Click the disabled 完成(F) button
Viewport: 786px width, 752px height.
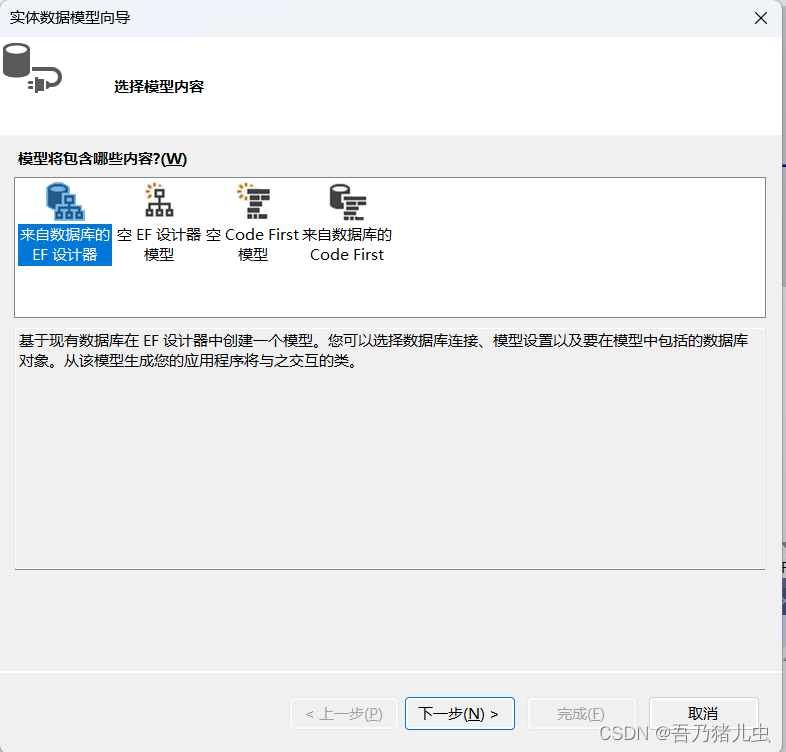click(x=581, y=713)
